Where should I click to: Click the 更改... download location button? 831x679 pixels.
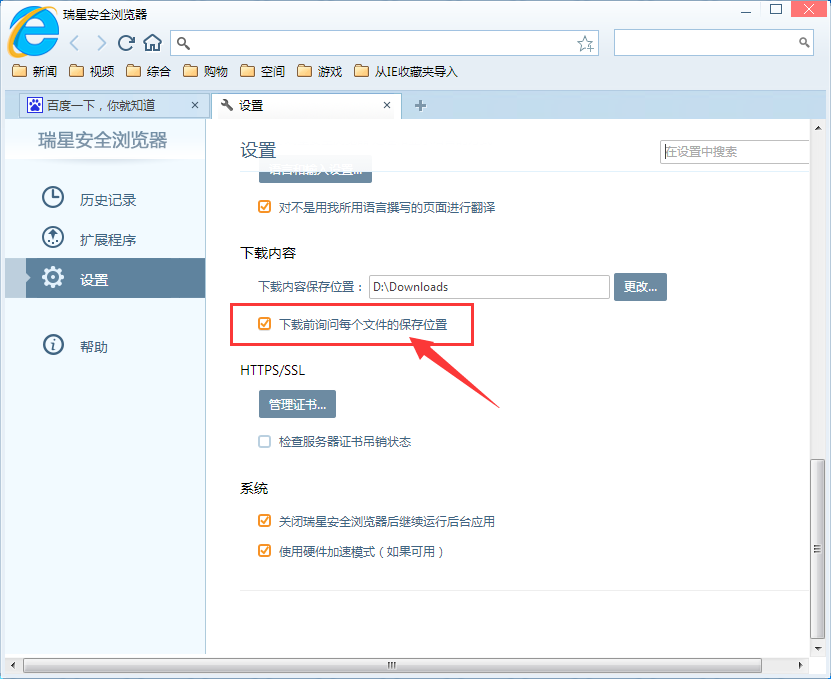[640, 287]
